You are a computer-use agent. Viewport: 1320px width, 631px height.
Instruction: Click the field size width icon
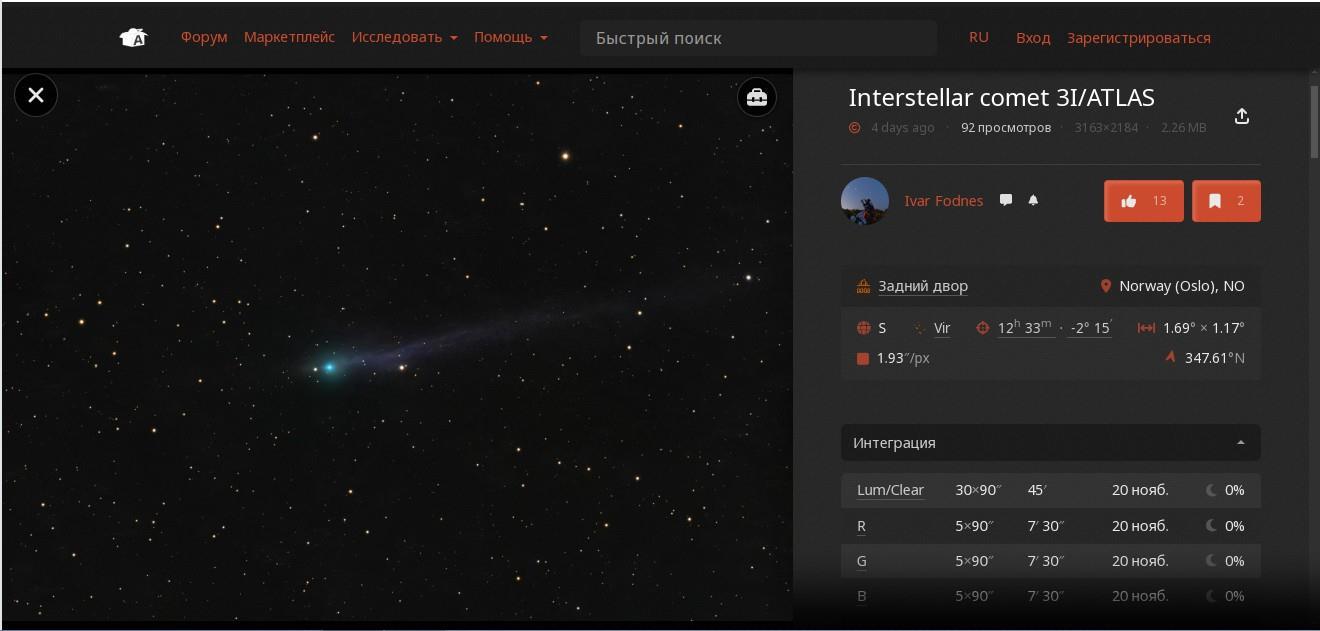coord(1146,328)
